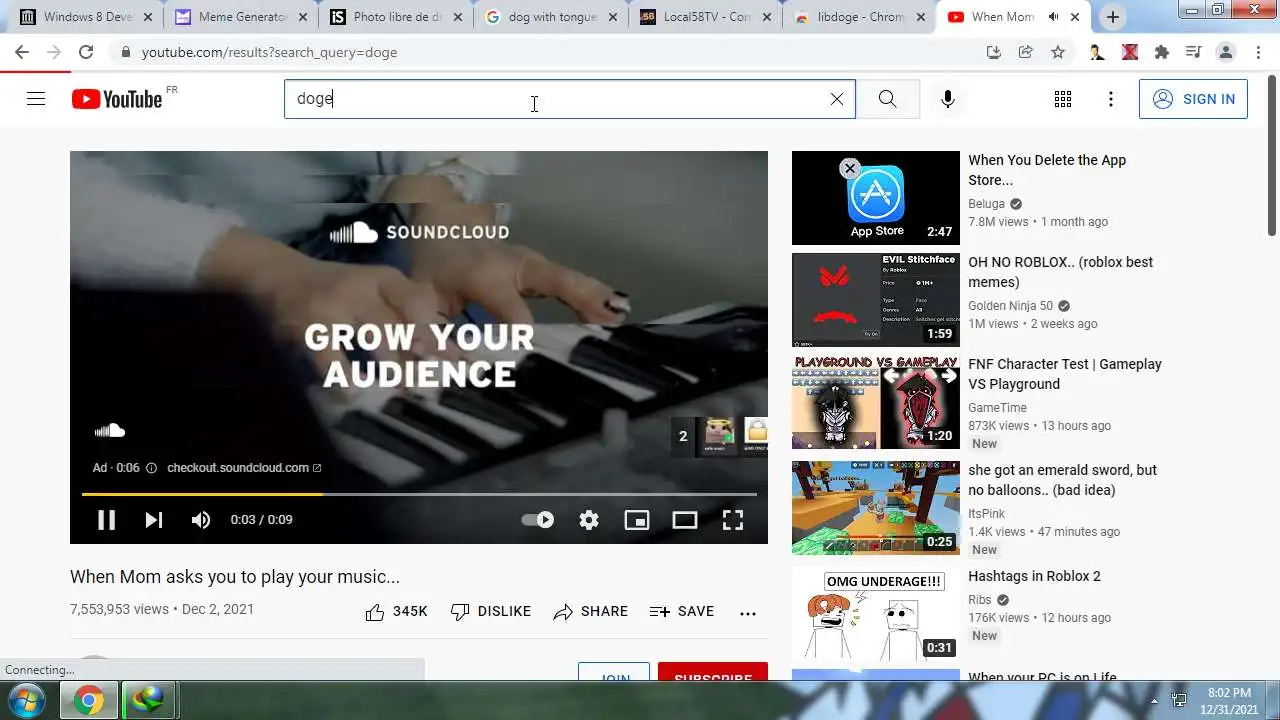Screen dimensions: 1280x720
Task: Like the video (345K)
Action: tap(396, 612)
